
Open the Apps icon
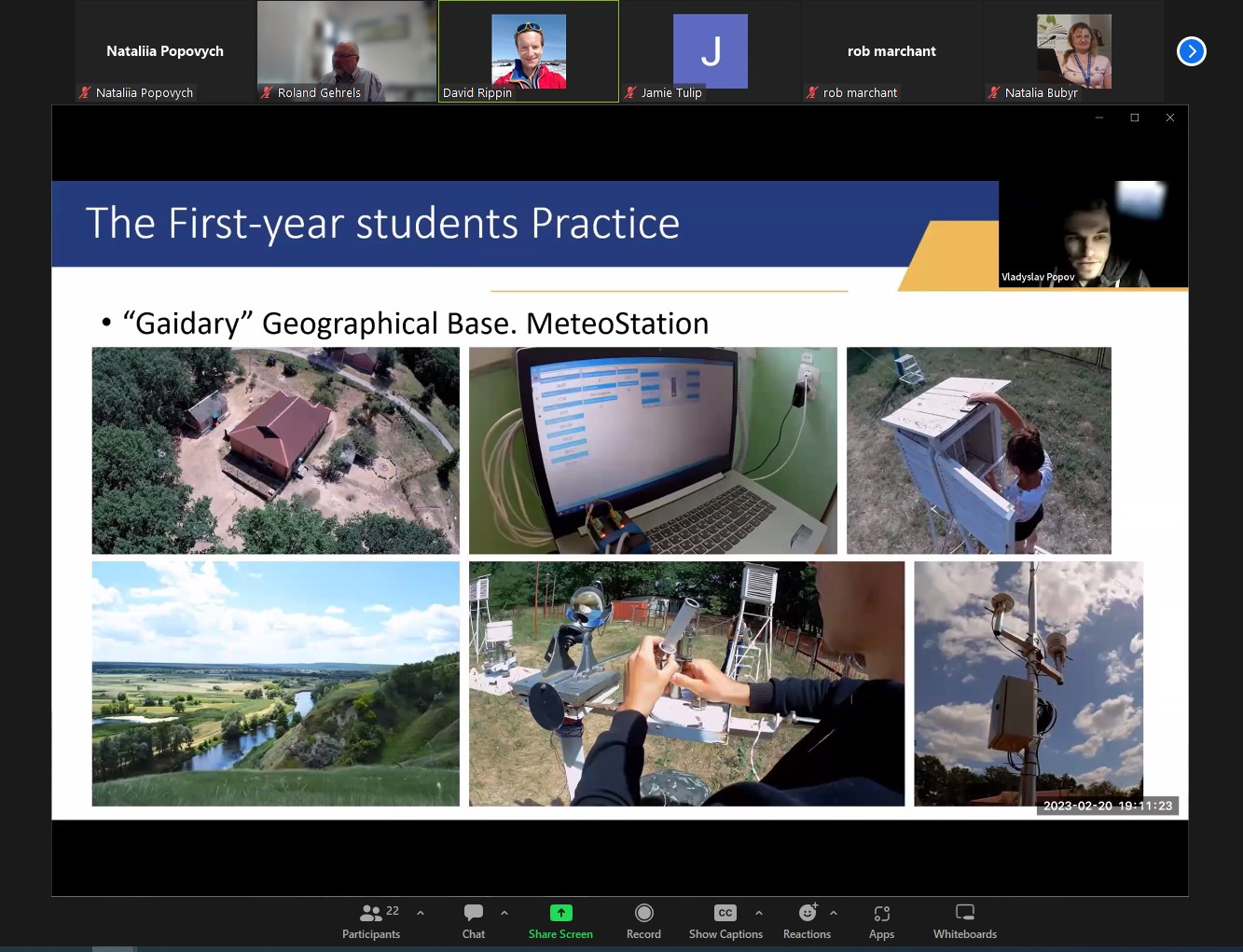(881, 913)
